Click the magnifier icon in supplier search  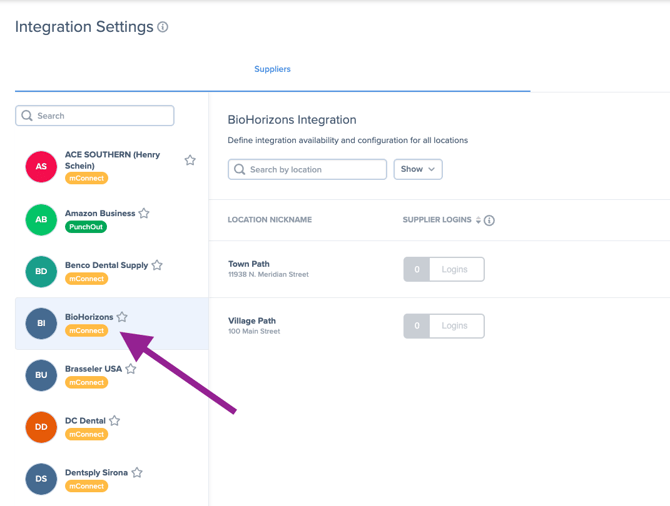pyautogui.click(x=27, y=116)
